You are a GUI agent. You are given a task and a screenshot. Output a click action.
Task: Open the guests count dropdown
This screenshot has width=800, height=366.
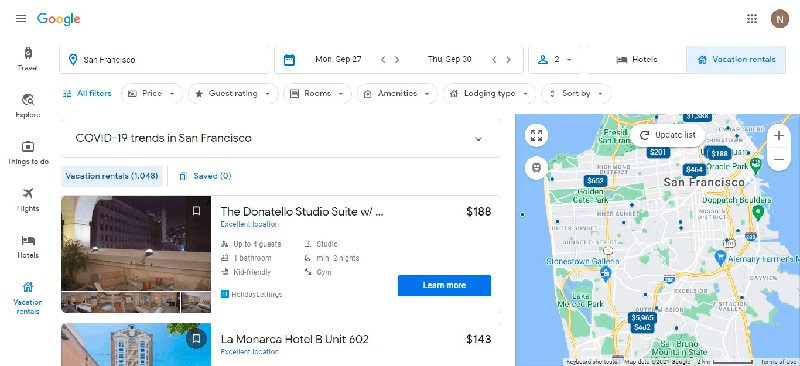tap(555, 60)
